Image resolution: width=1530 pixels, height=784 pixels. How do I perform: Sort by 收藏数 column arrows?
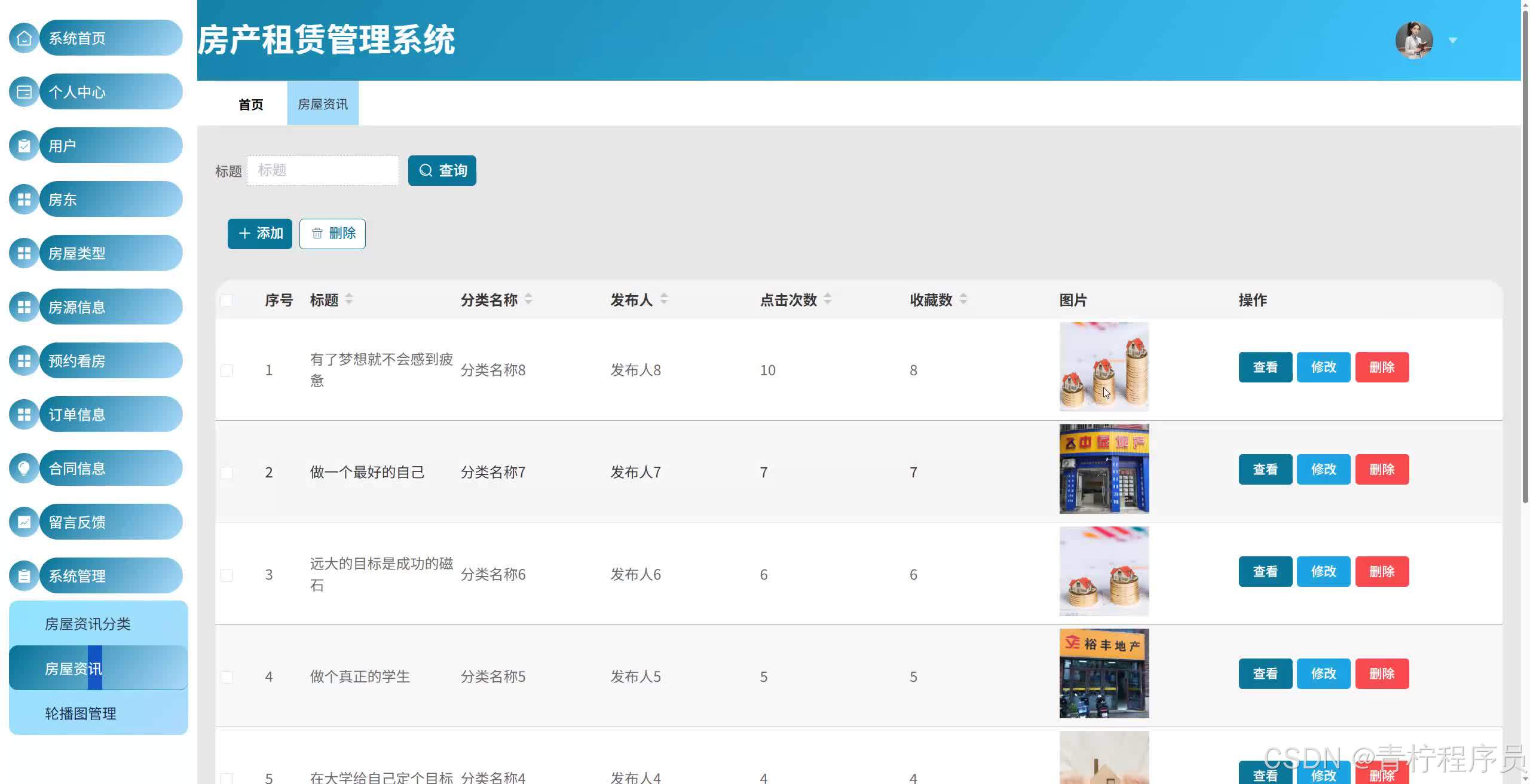pos(963,299)
